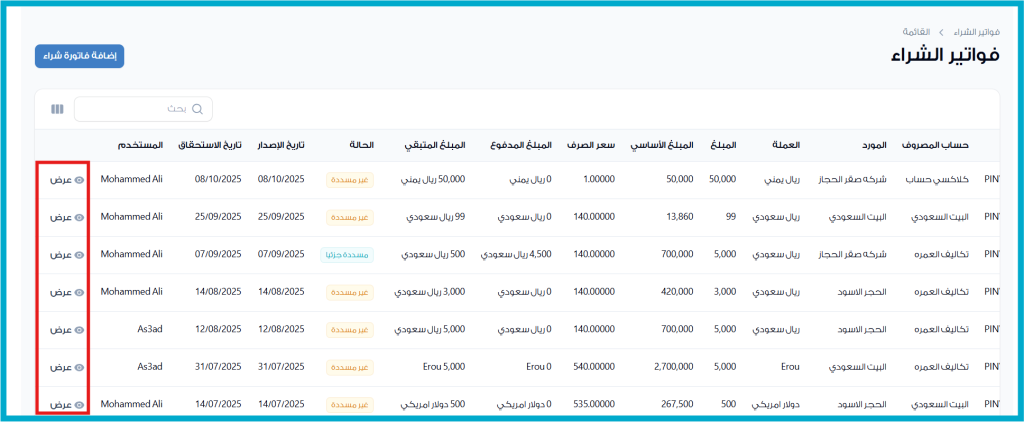This screenshot has height=422, width=1024.
Task: Select القائمة breadcrumb item
Action: point(916,32)
